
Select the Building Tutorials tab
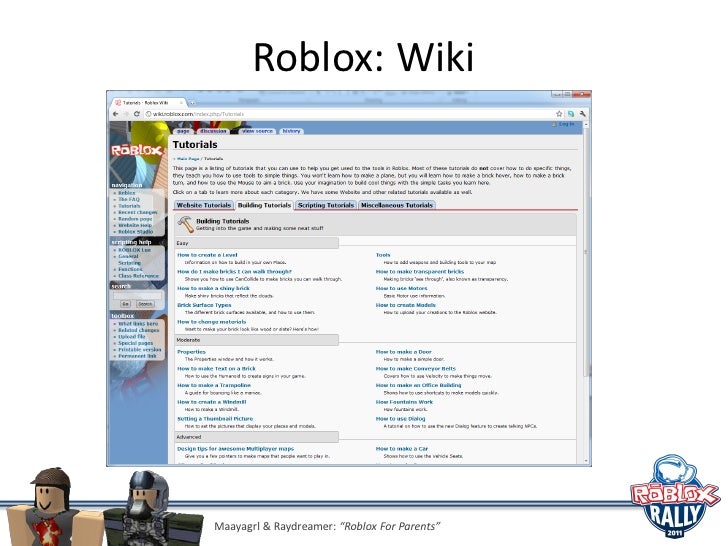click(264, 205)
